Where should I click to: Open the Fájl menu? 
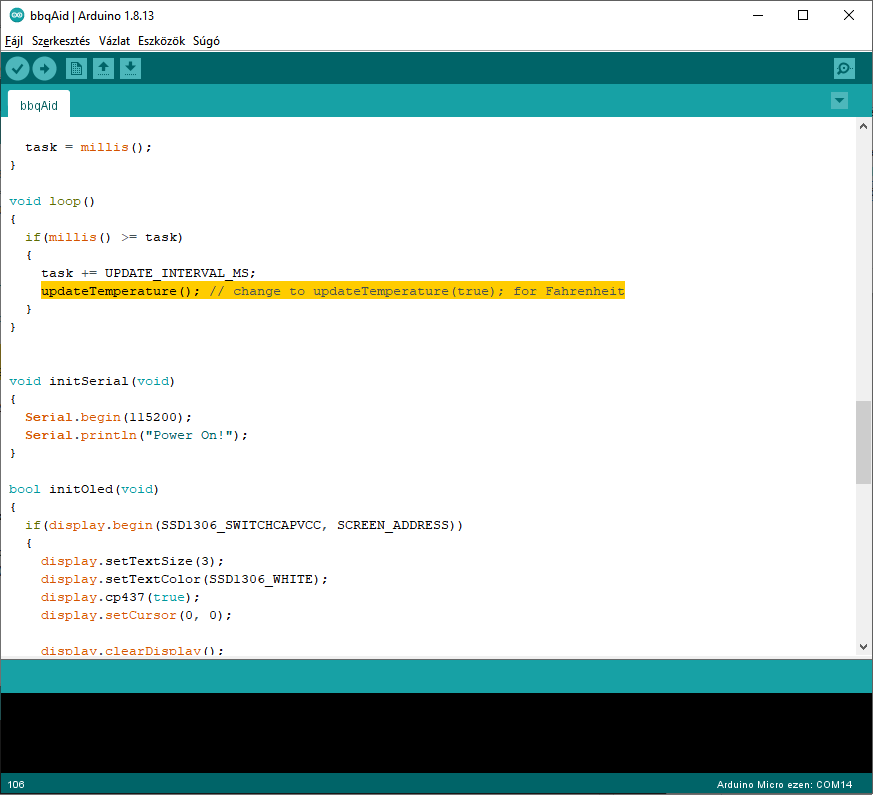(x=14, y=41)
